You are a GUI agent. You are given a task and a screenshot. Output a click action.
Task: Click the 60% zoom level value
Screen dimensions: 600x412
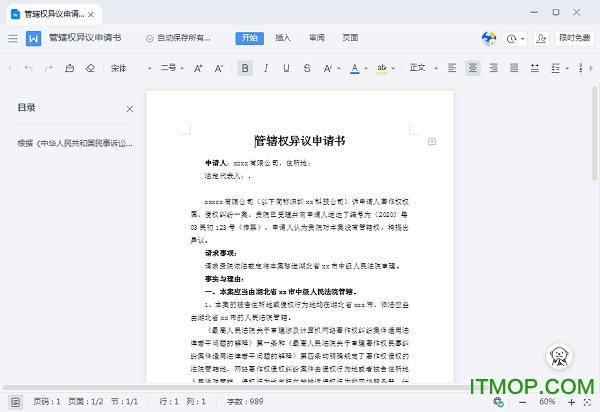(547, 402)
